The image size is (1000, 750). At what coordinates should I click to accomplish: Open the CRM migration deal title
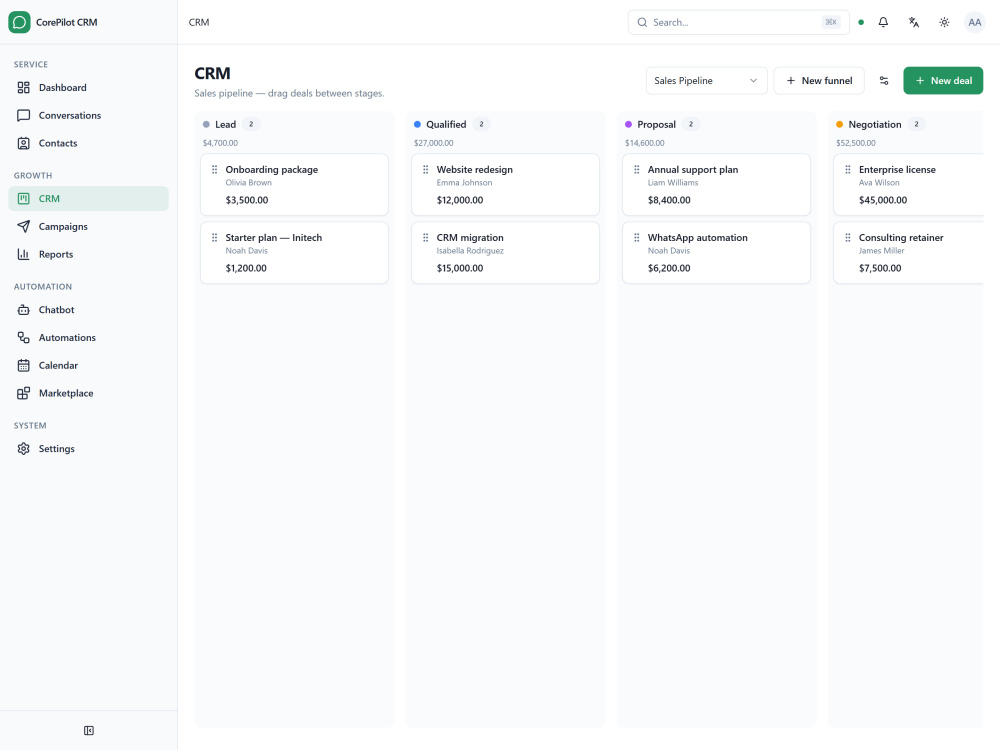pyautogui.click(x=470, y=237)
